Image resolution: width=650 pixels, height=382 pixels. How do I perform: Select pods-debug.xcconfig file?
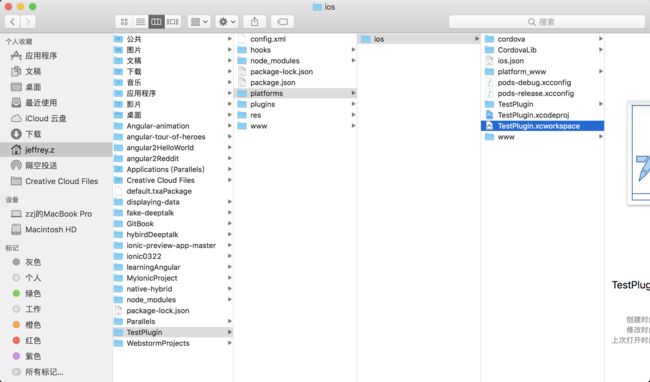pyautogui.click(x=543, y=82)
